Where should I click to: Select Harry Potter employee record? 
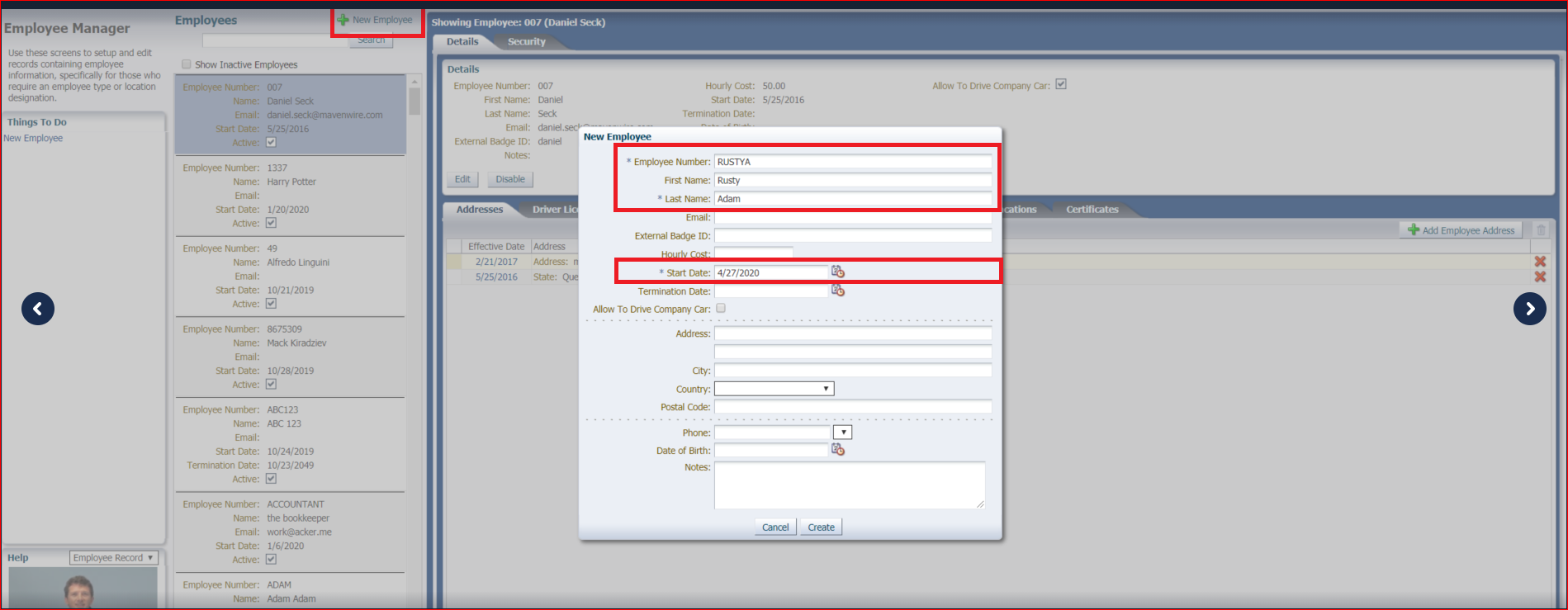(290, 196)
